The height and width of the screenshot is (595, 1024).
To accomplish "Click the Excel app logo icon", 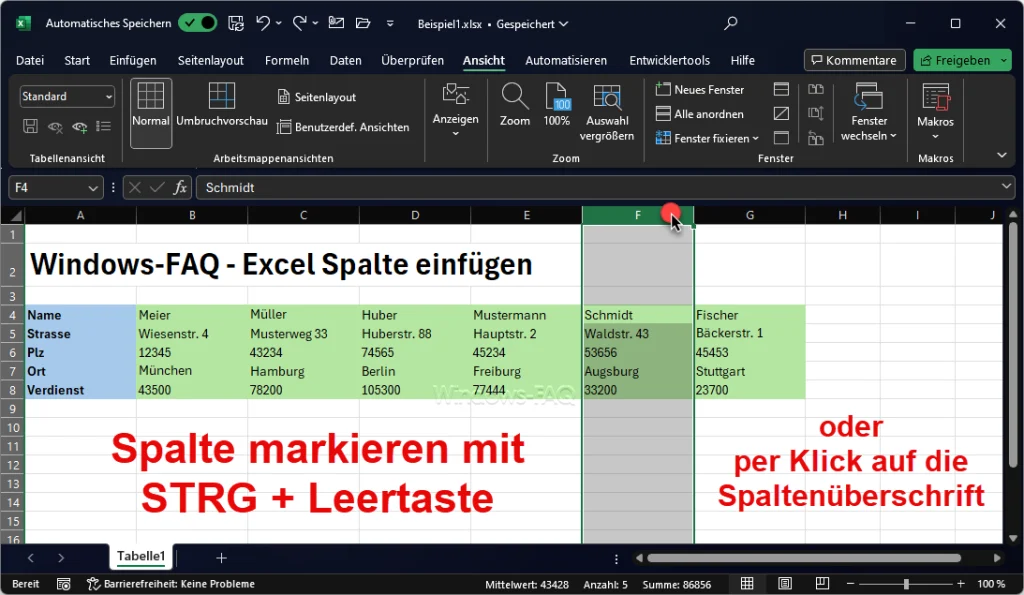I will point(24,24).
